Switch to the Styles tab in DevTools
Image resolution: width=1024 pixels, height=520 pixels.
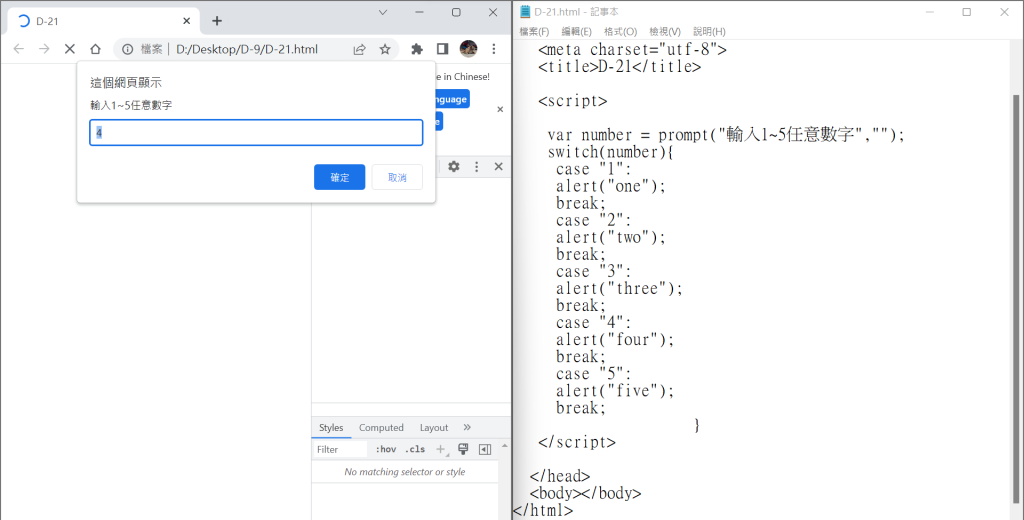331,427
